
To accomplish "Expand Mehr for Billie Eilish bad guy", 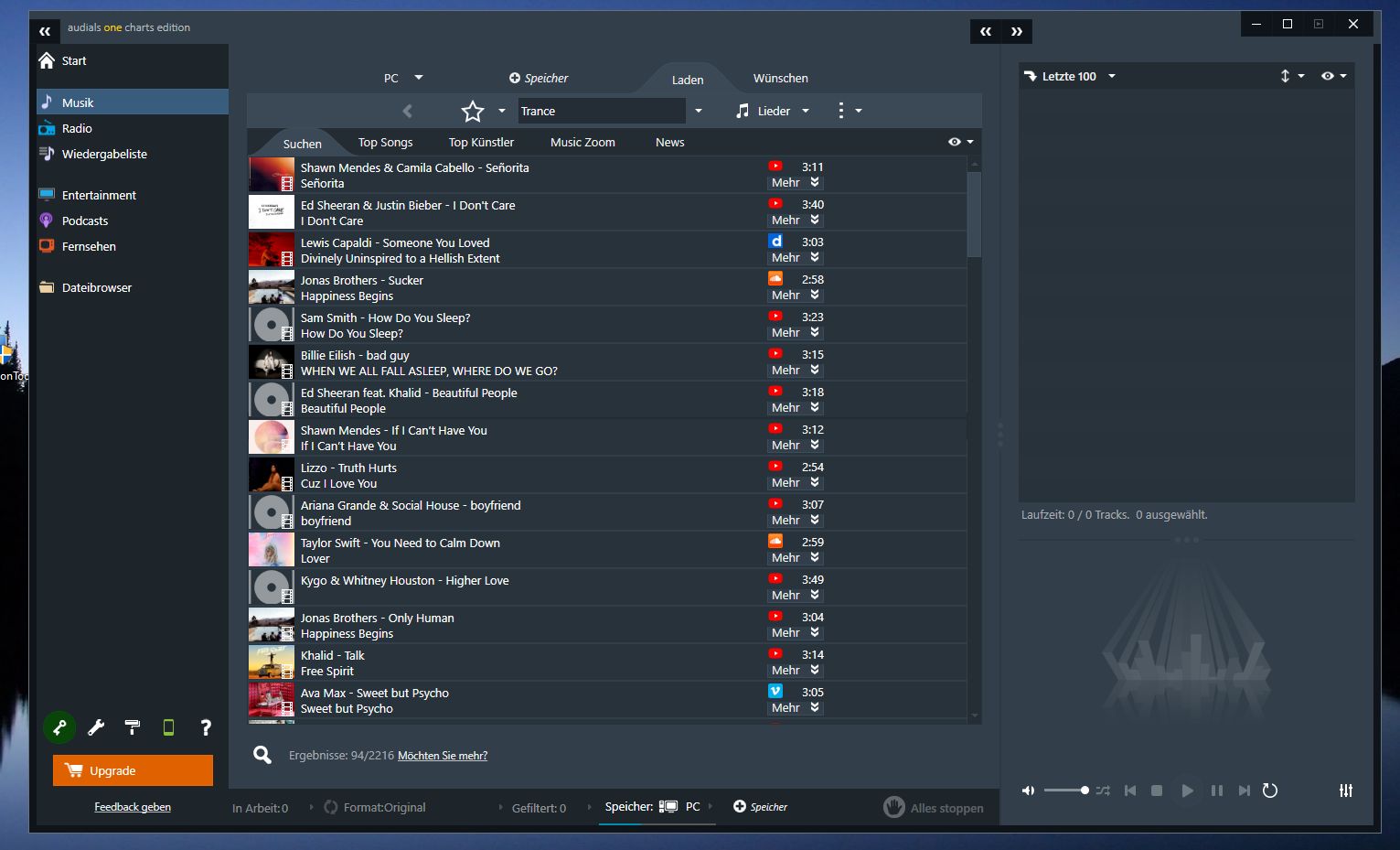I will [795, 371].
